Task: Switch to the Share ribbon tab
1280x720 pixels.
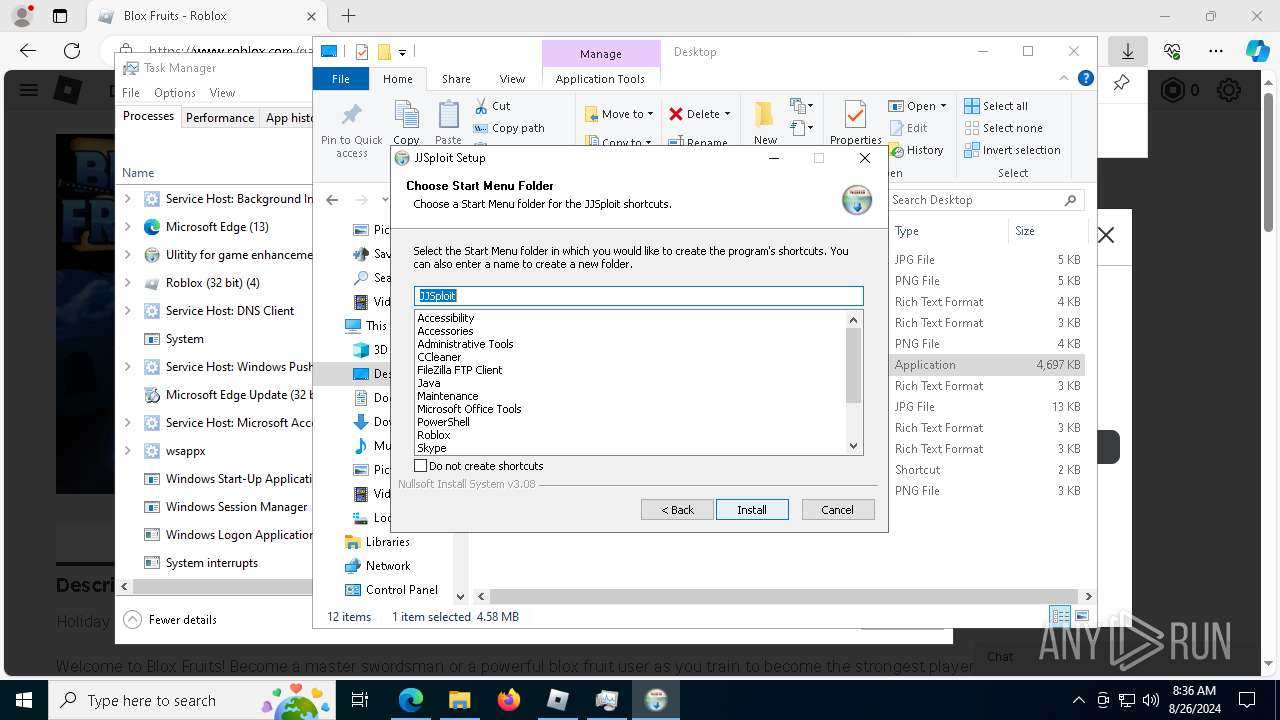Action: pyautogui.click(x=456, y=79)
